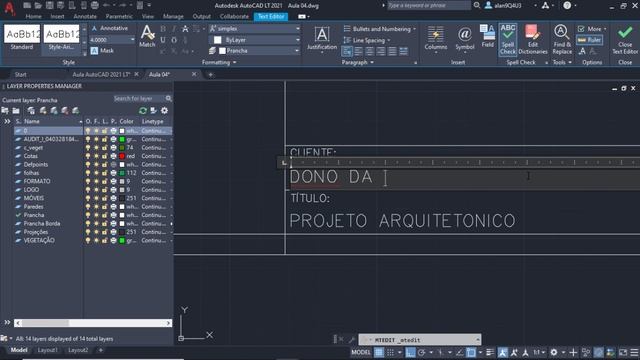The height and width of the screenshot is (360, 640).
Task: Turn off the Paredes layer bulb
Action: tap(88, 207)
